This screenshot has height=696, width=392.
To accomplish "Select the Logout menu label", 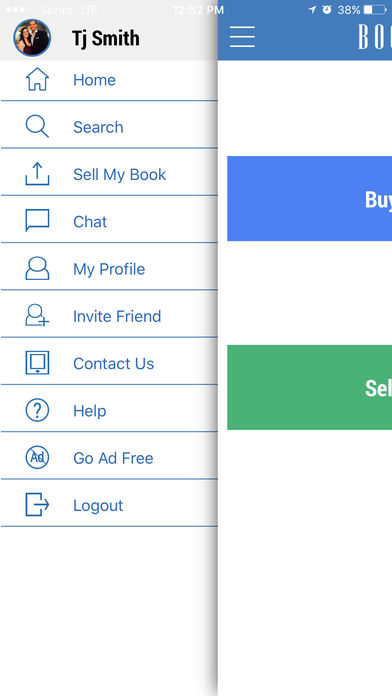I will [98, 506].
